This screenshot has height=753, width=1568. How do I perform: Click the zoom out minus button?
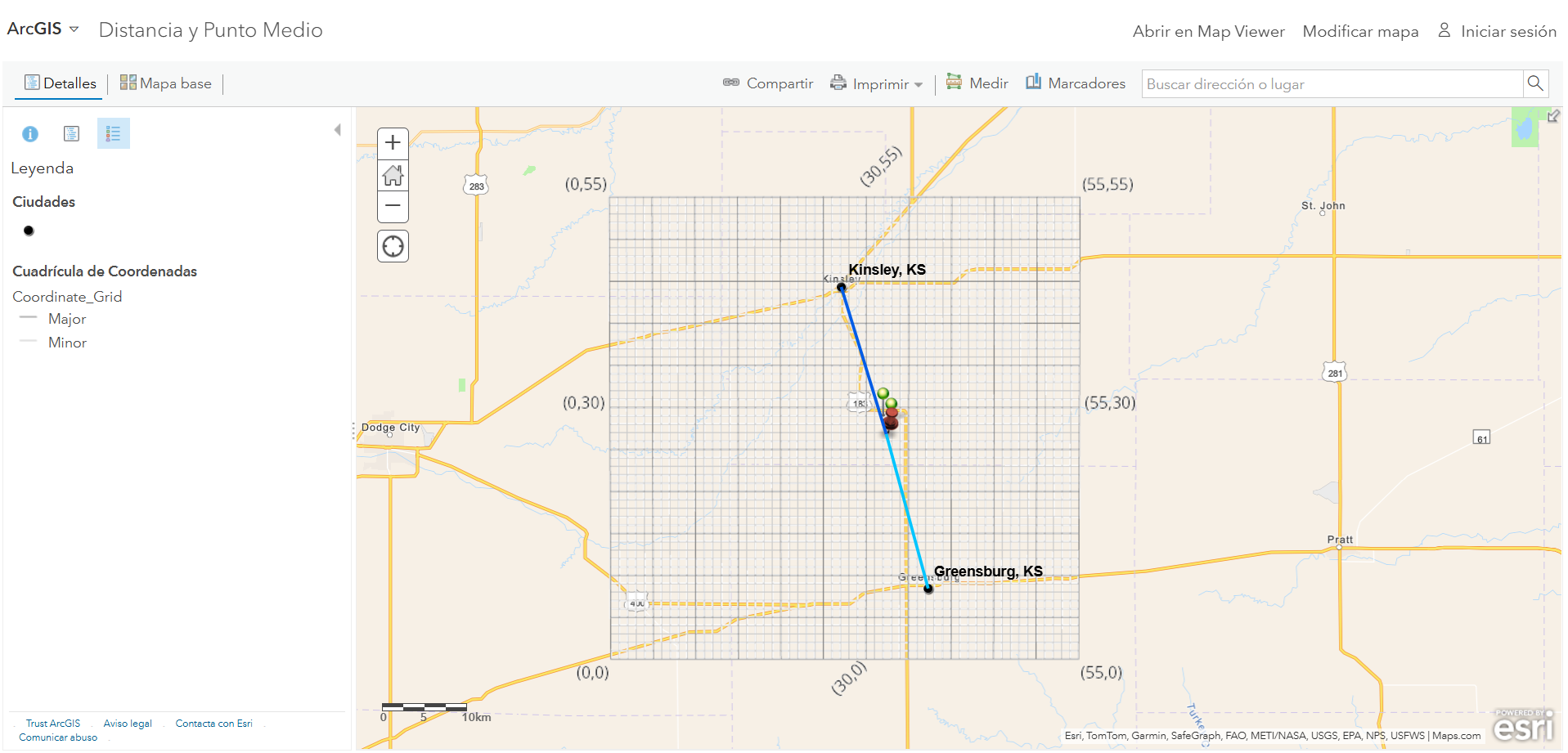(393, 206)
